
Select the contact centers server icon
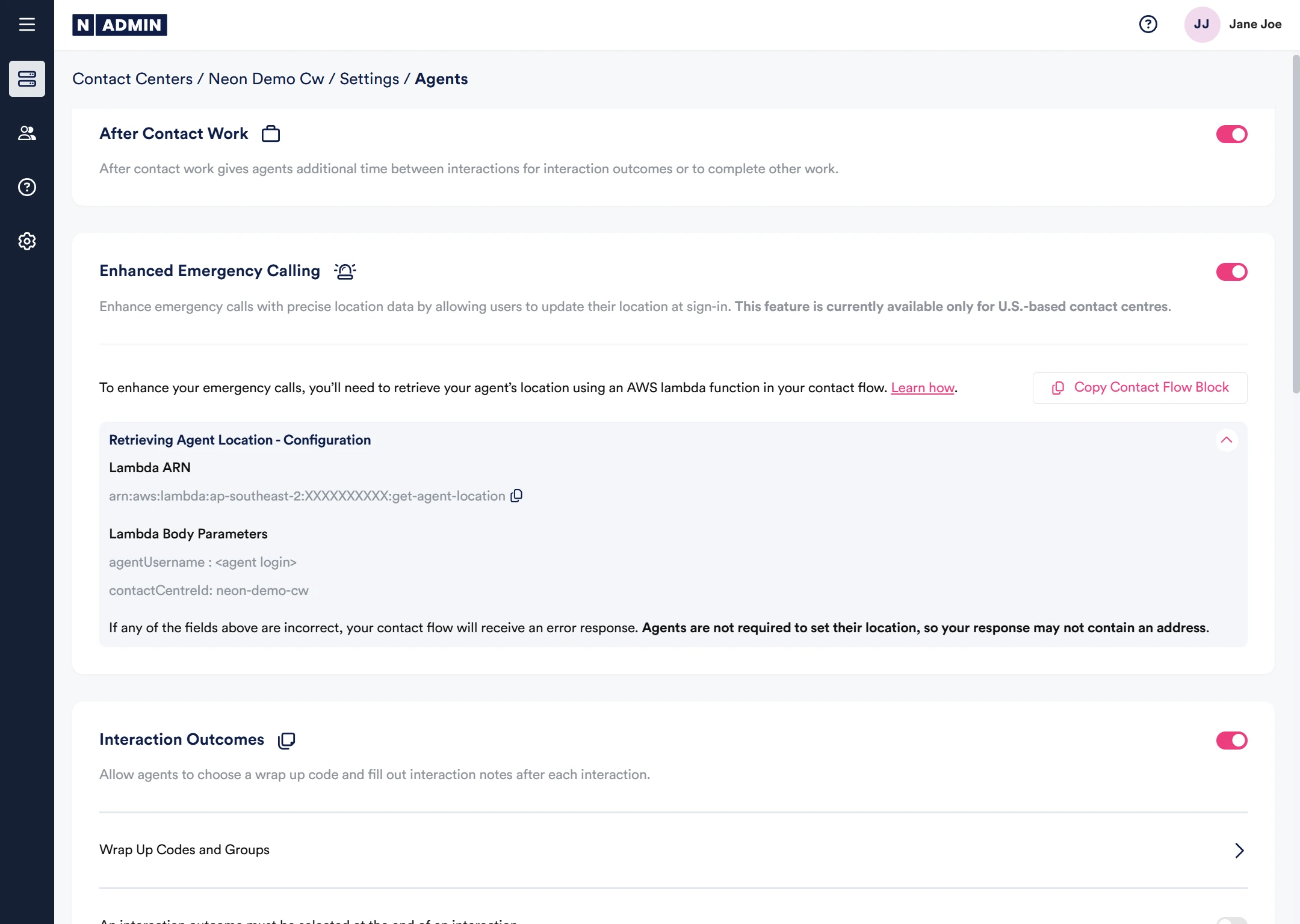click(27, 79)
